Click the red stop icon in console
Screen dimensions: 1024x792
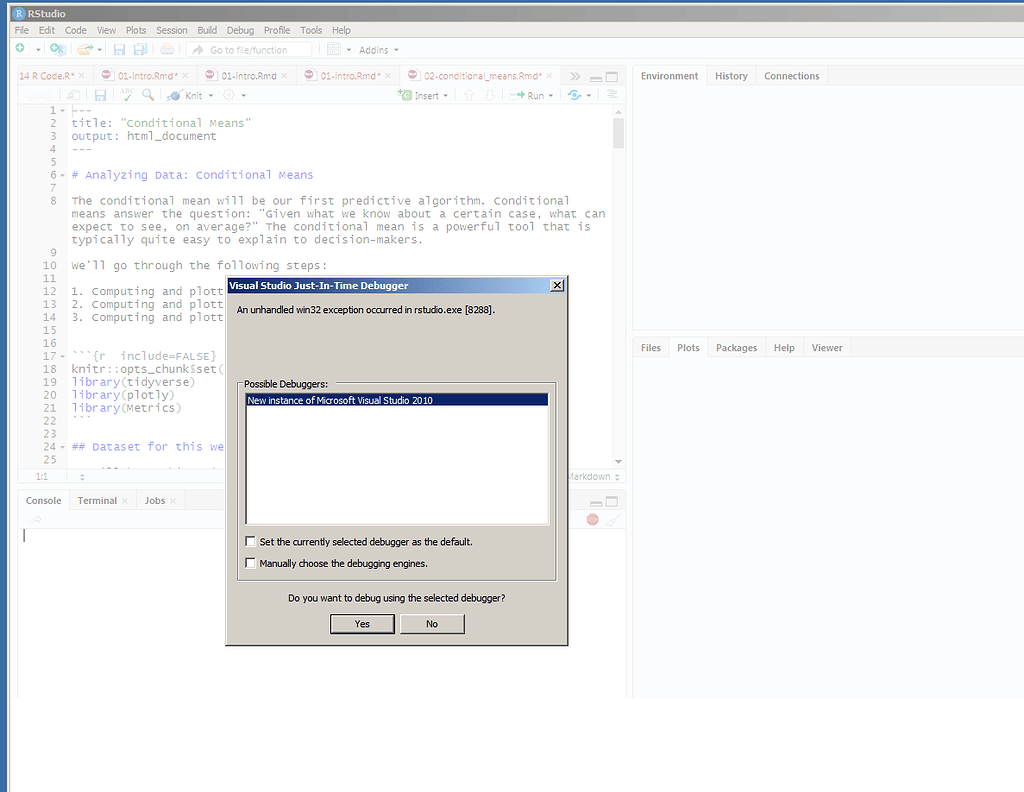click(x=592, y=520)
